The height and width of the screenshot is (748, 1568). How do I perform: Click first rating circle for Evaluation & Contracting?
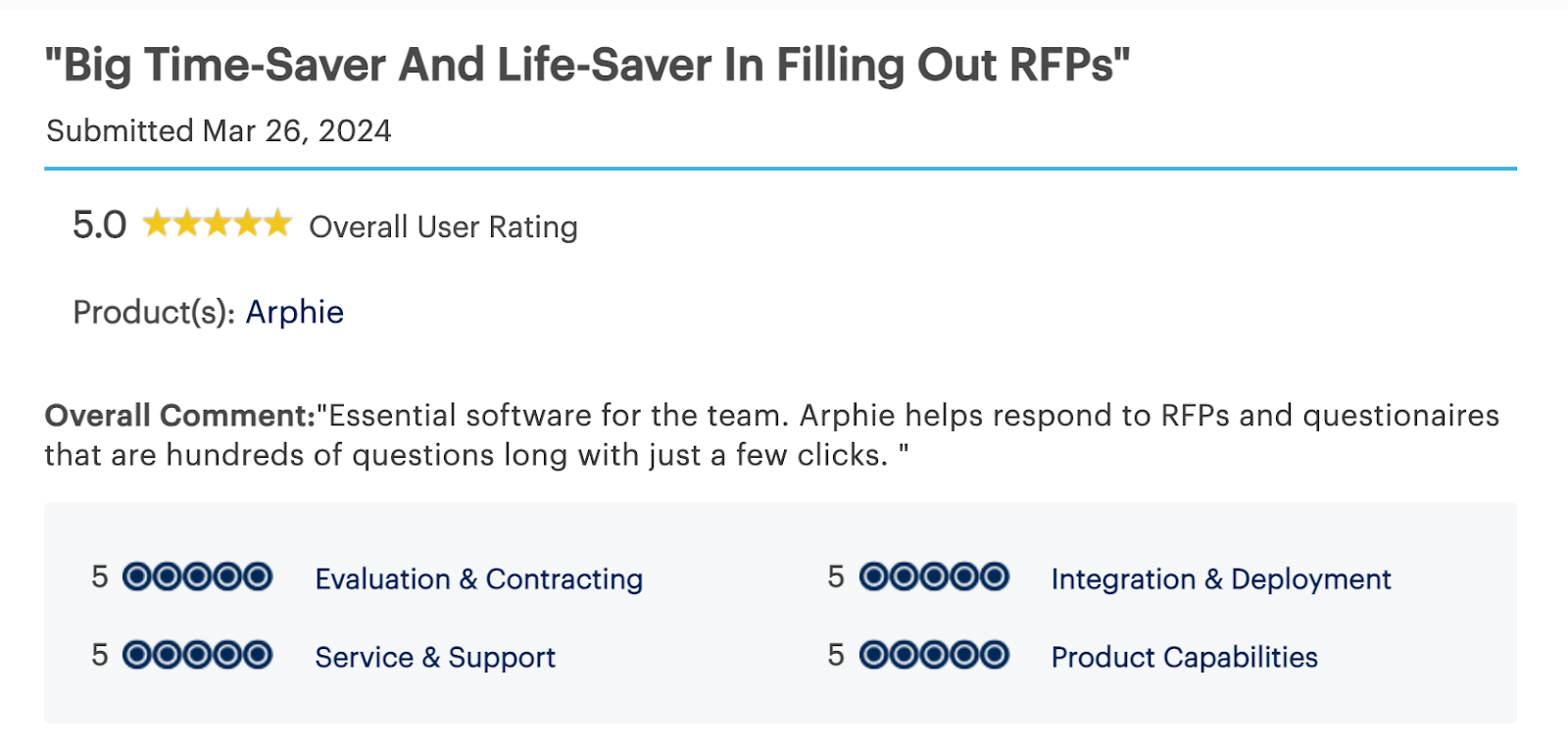click(137, 576)
